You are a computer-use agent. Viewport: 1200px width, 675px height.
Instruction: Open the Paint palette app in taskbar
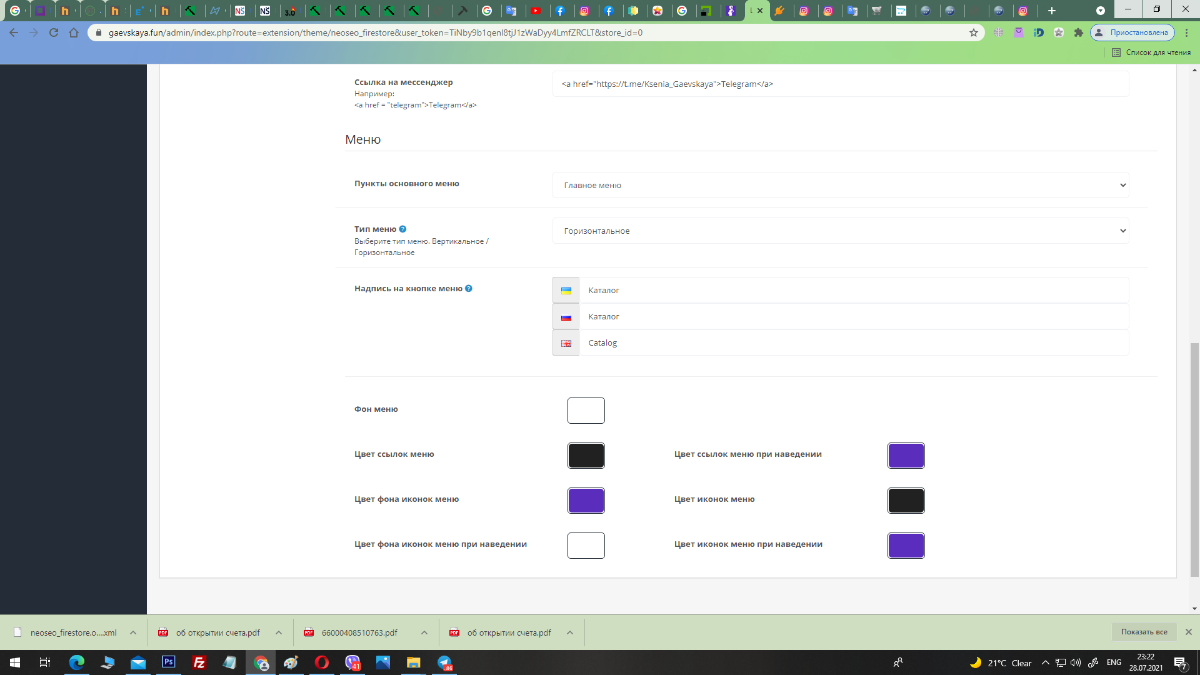[291, 662]
